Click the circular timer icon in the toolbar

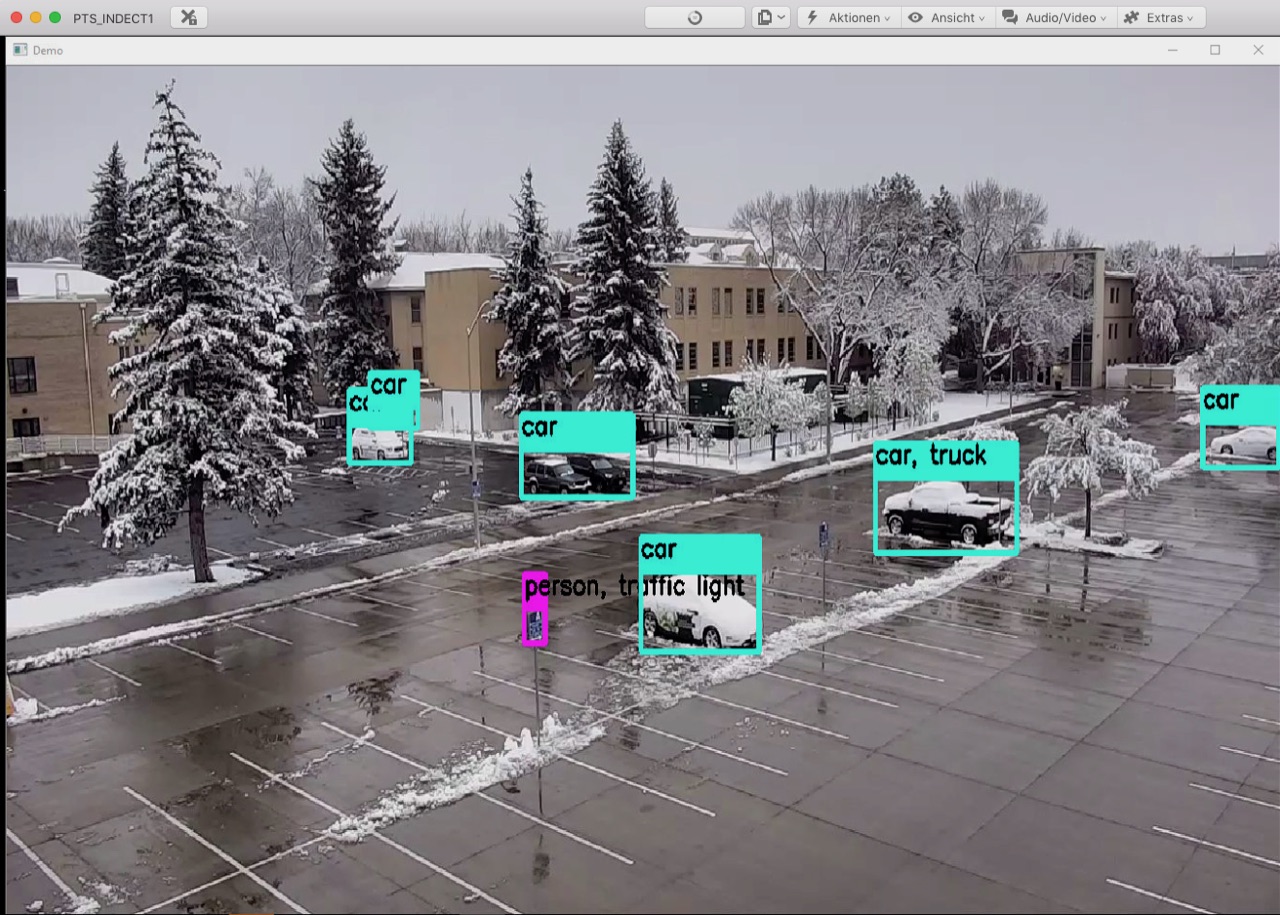point(693,17)
